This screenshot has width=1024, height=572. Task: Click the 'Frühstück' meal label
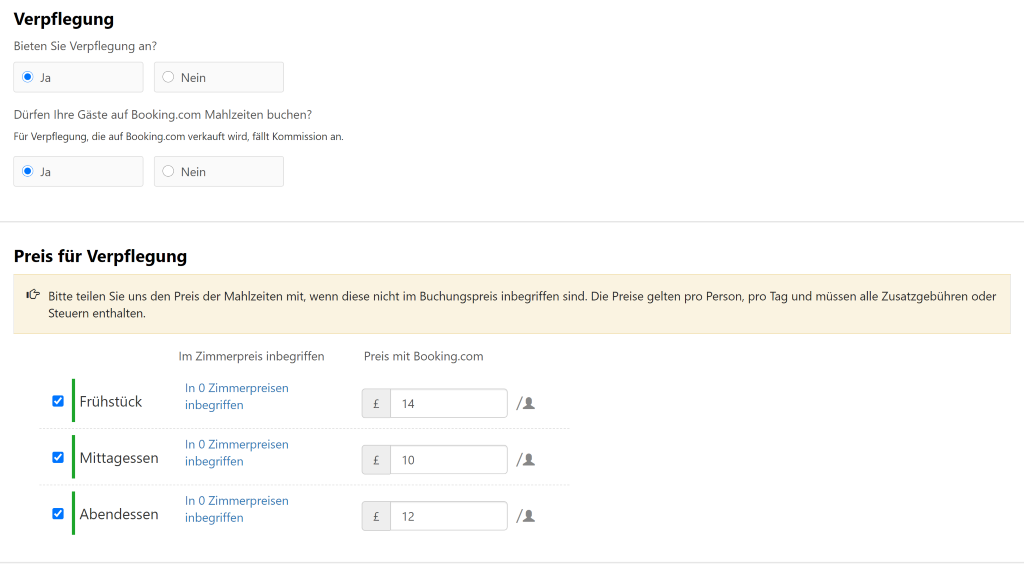pos(110,402)
